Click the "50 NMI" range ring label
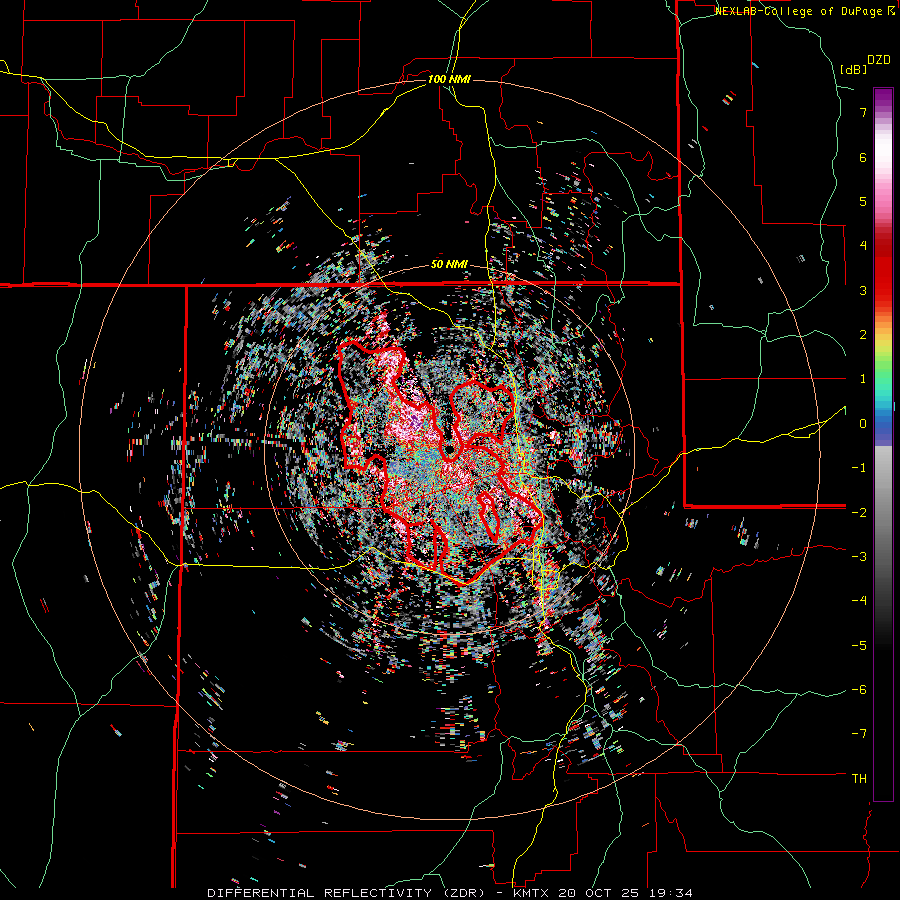Screen dimensions: 900x900 click(x=449, y=265)
